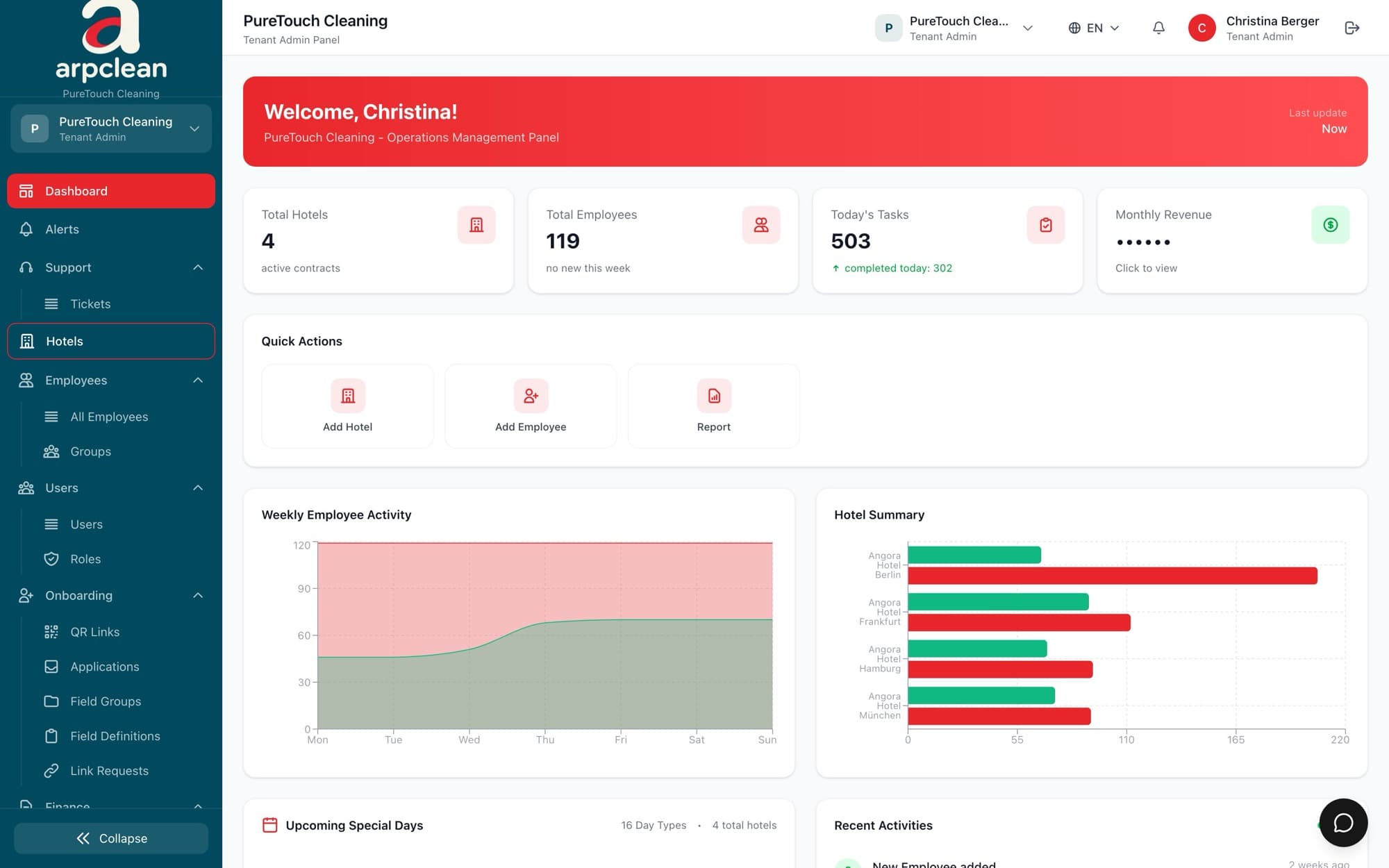1389x868 pixels.
Task: Click the Field Groups folder icon
Action: click(x=51, y=701)
